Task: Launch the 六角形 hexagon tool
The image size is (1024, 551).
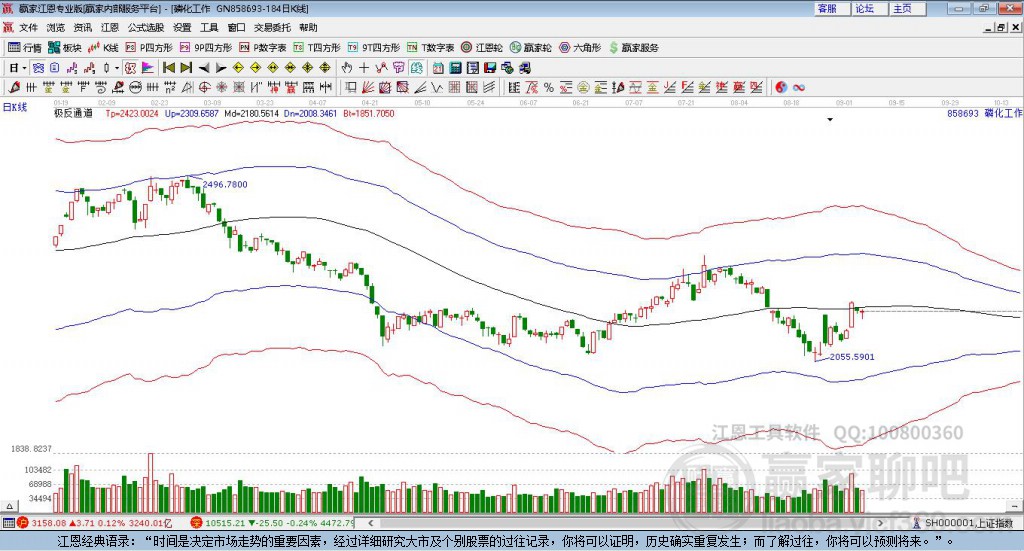Action: (x=580, y=48)
